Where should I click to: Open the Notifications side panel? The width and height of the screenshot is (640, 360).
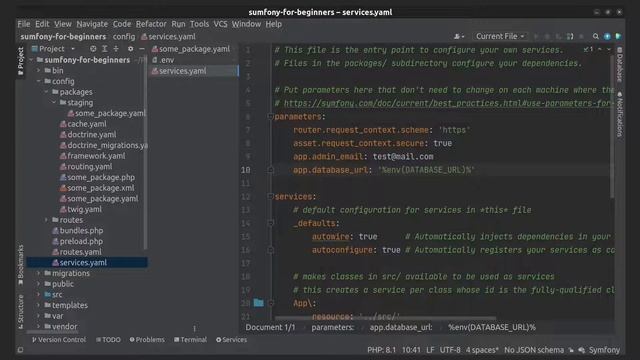point(620,114)
